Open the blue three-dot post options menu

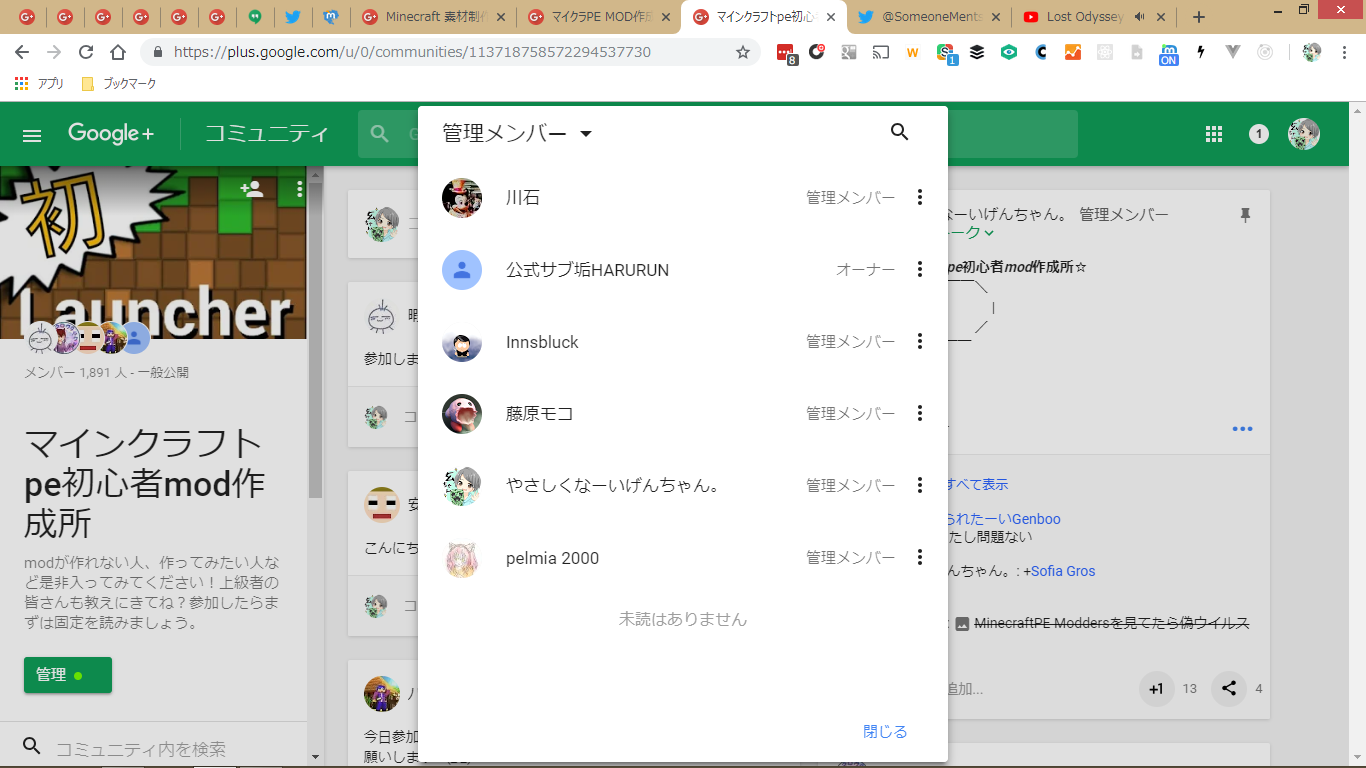click(x=1242, y=429)
